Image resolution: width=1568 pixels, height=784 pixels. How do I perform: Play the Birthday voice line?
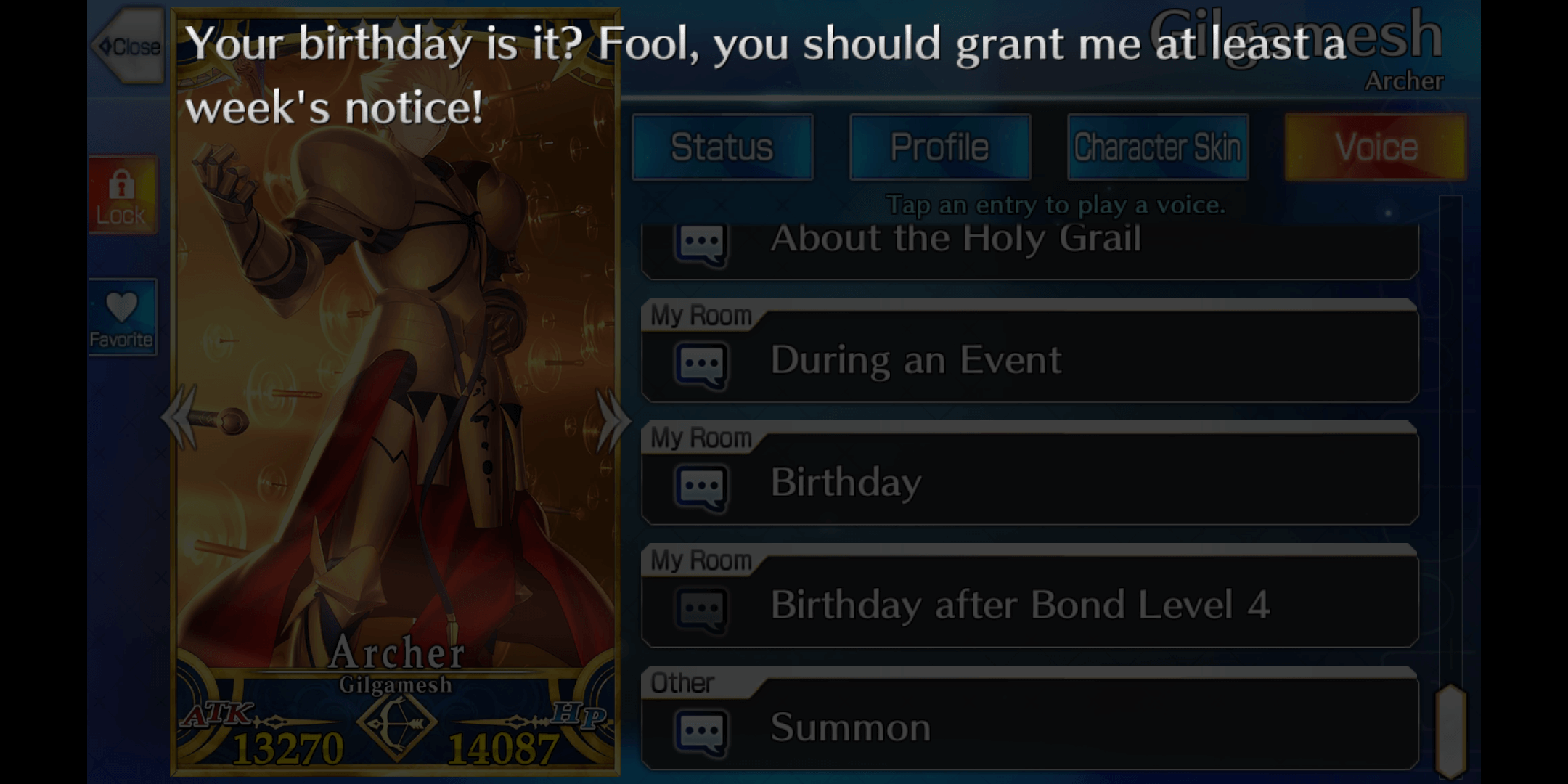point(1029,473)
